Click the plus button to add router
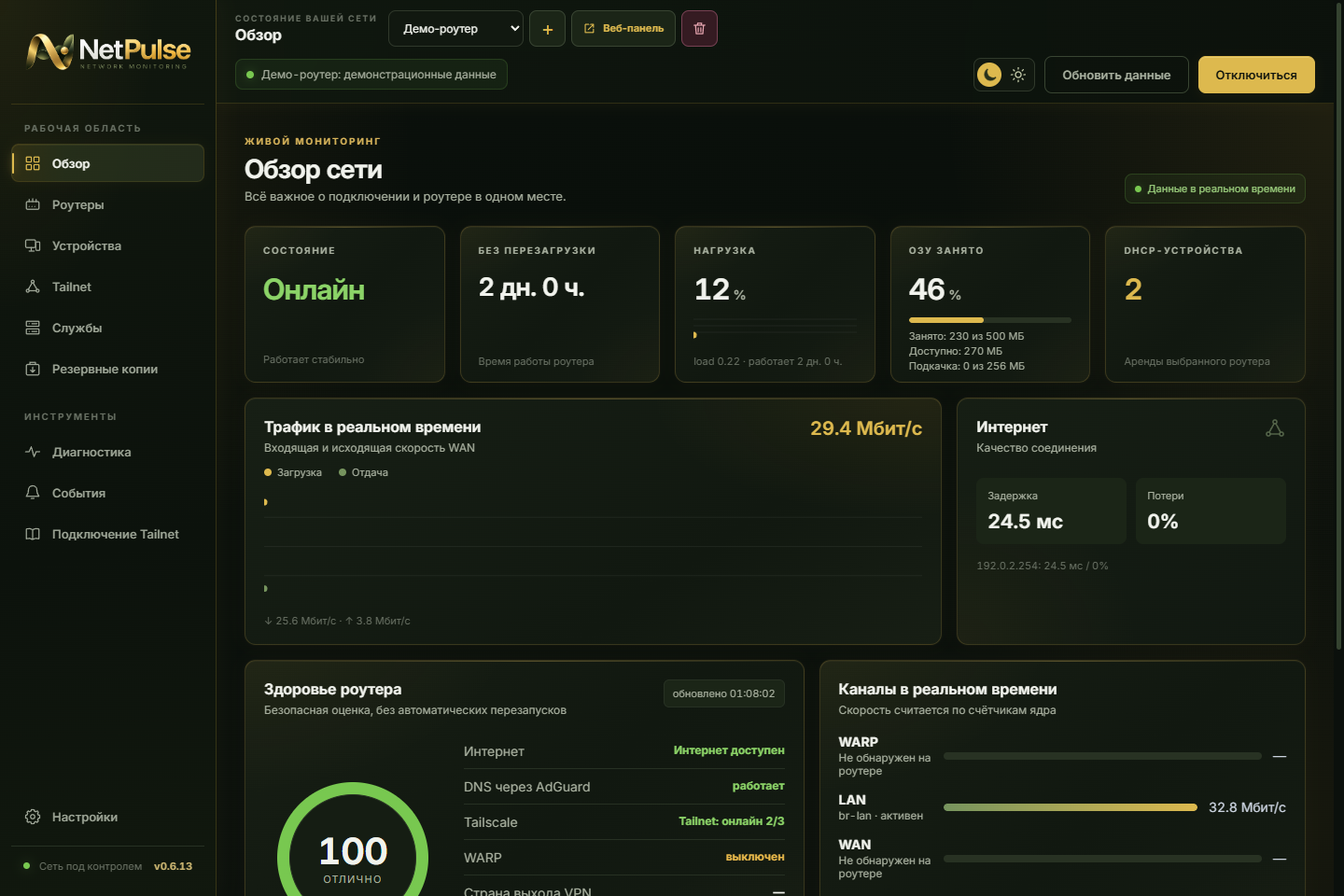1344x896 pixels. (548, 29)
